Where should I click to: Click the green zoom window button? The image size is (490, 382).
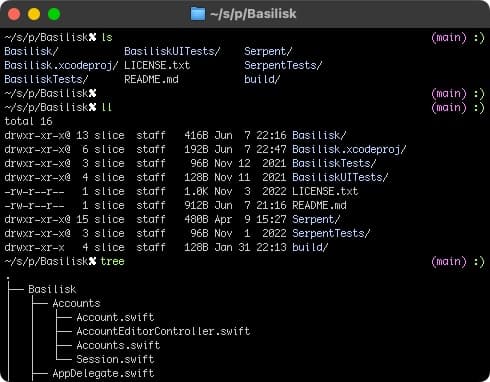click(x=54, y=14)
